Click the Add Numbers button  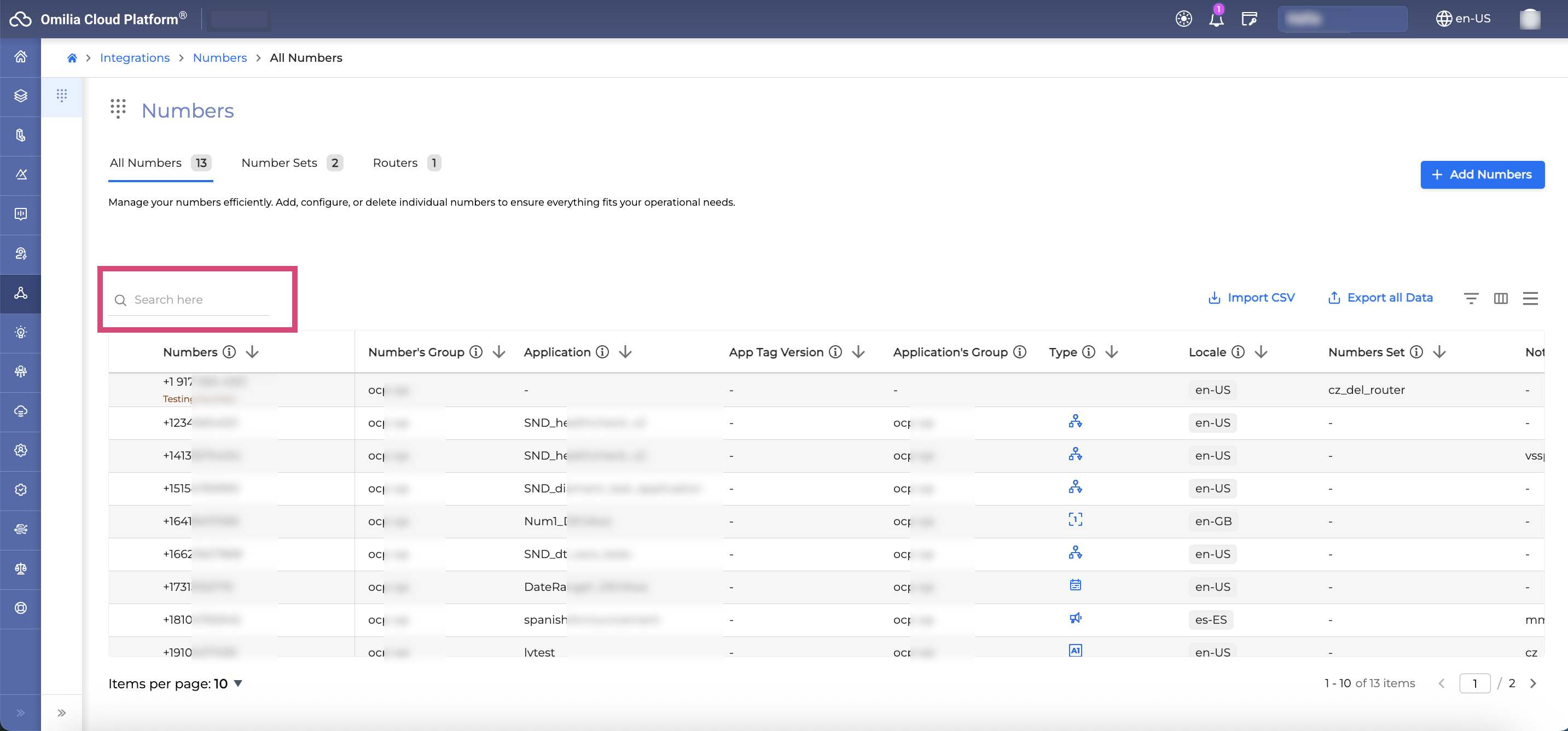pos(1482,175)
